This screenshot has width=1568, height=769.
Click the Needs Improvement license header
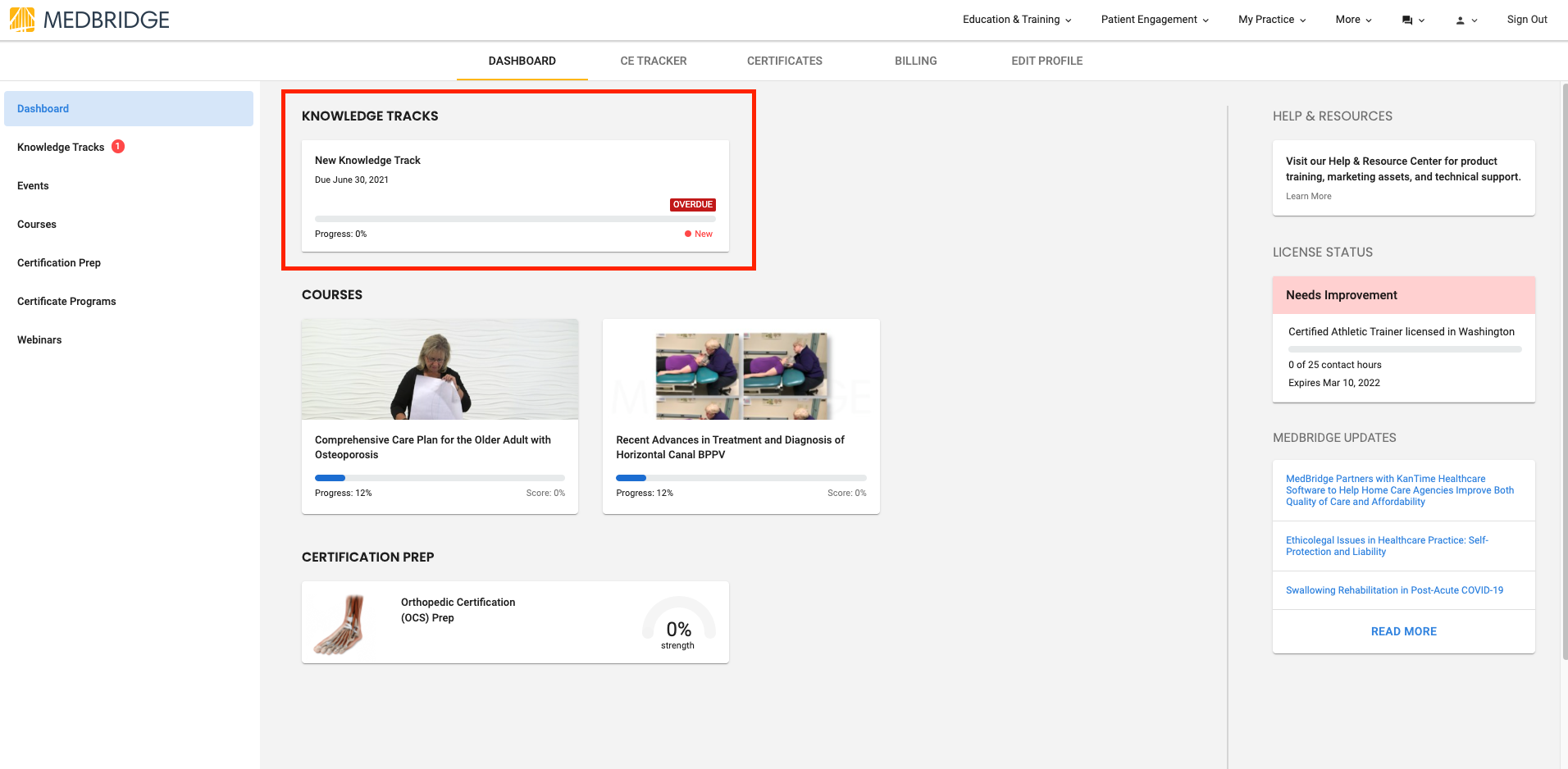tap(1404, 295)
